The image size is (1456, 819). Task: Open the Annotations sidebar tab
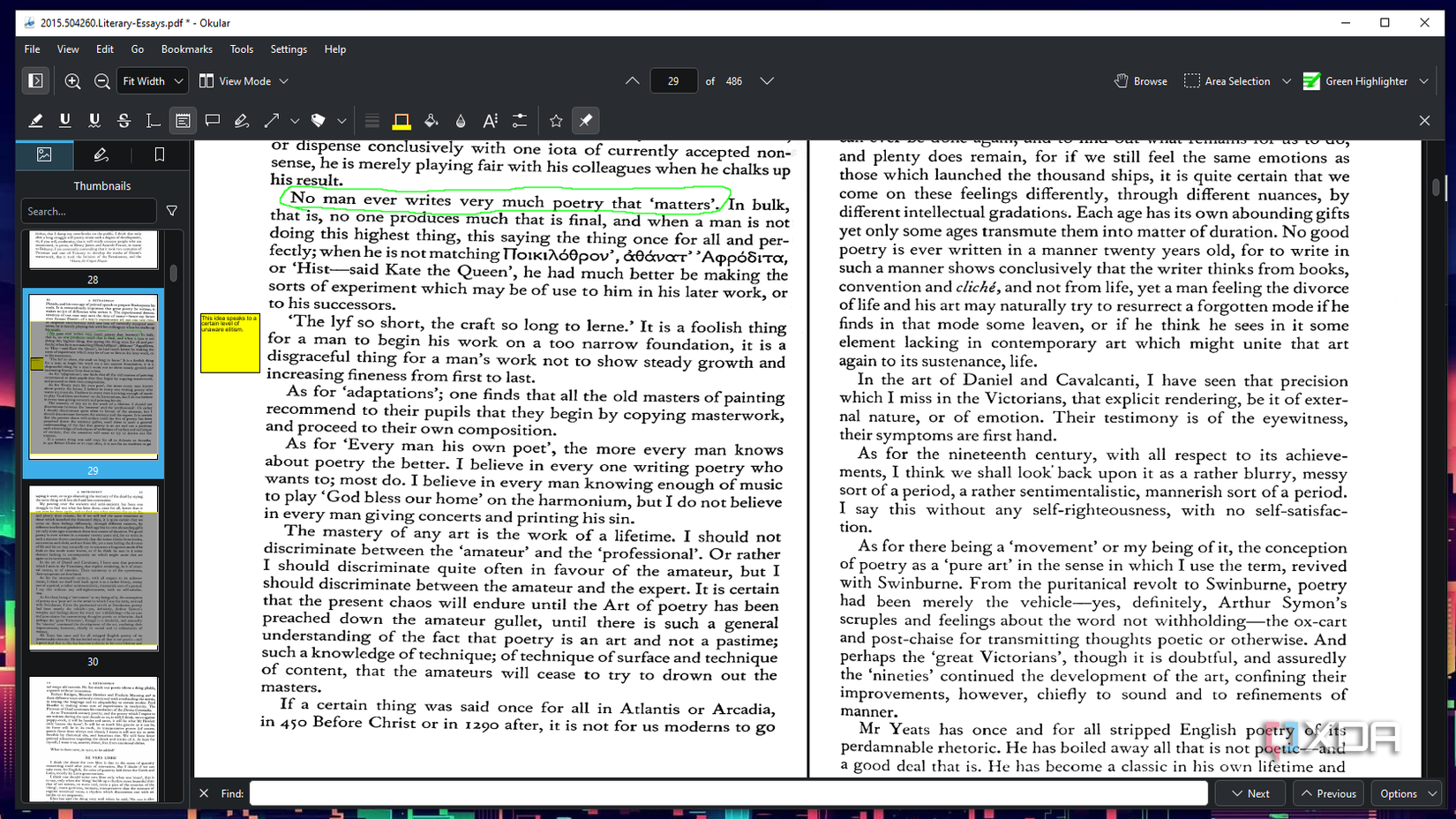coord(101,154)
